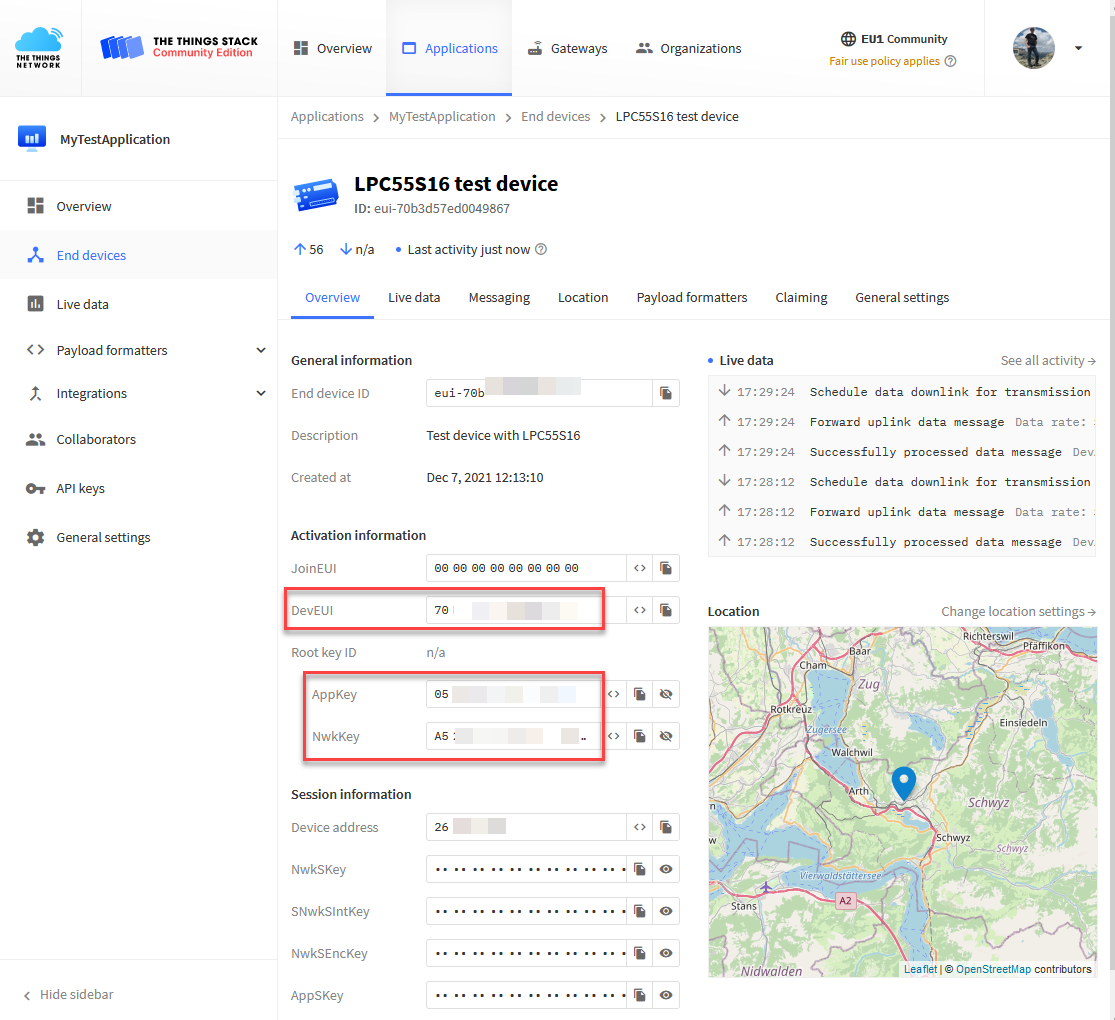Collapse sidebar with Hide sidebar
The image size is (1115, 1020).
click(x=68, y=995)
